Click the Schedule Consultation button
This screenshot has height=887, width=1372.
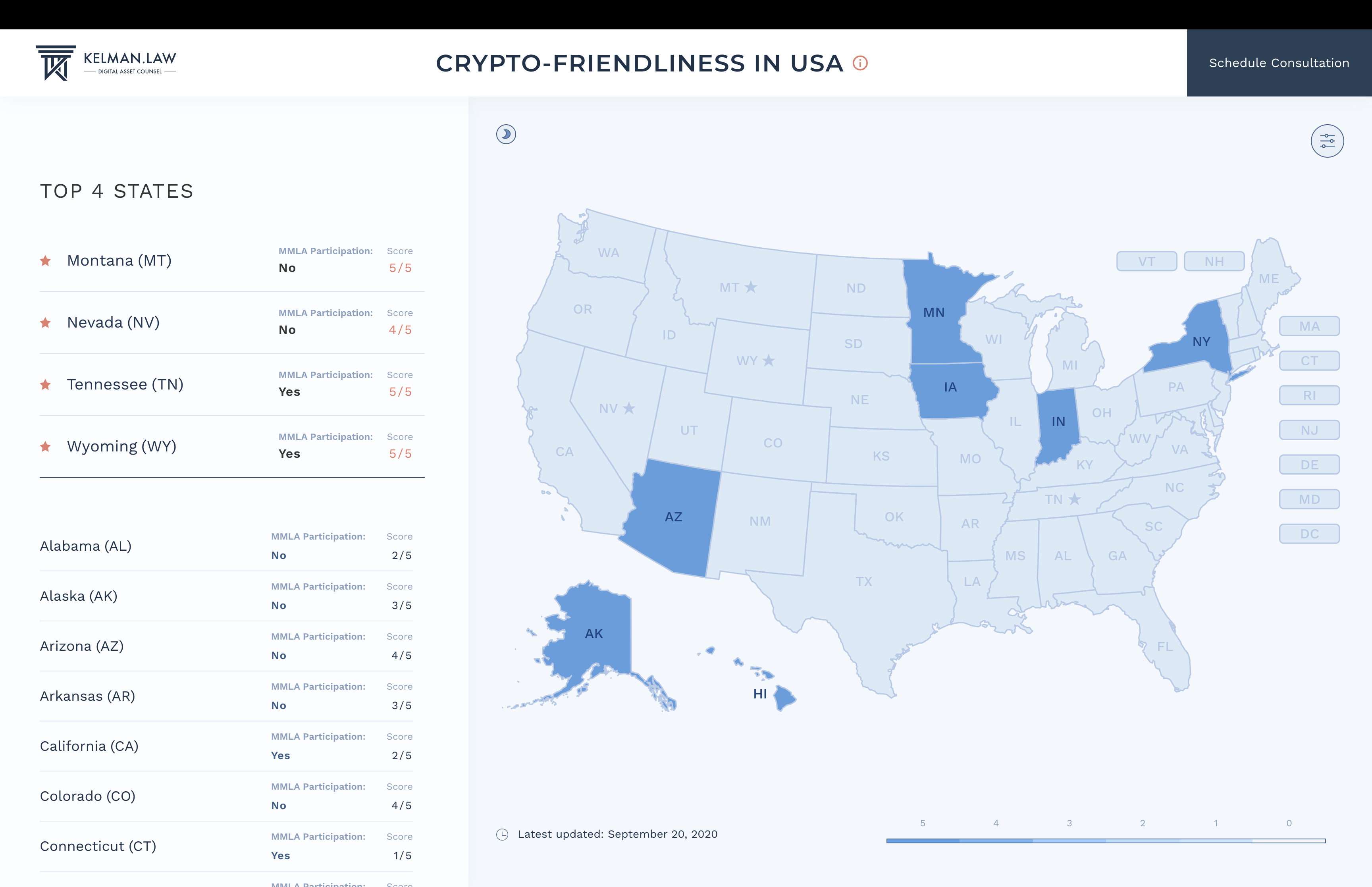click(1279, 63)
